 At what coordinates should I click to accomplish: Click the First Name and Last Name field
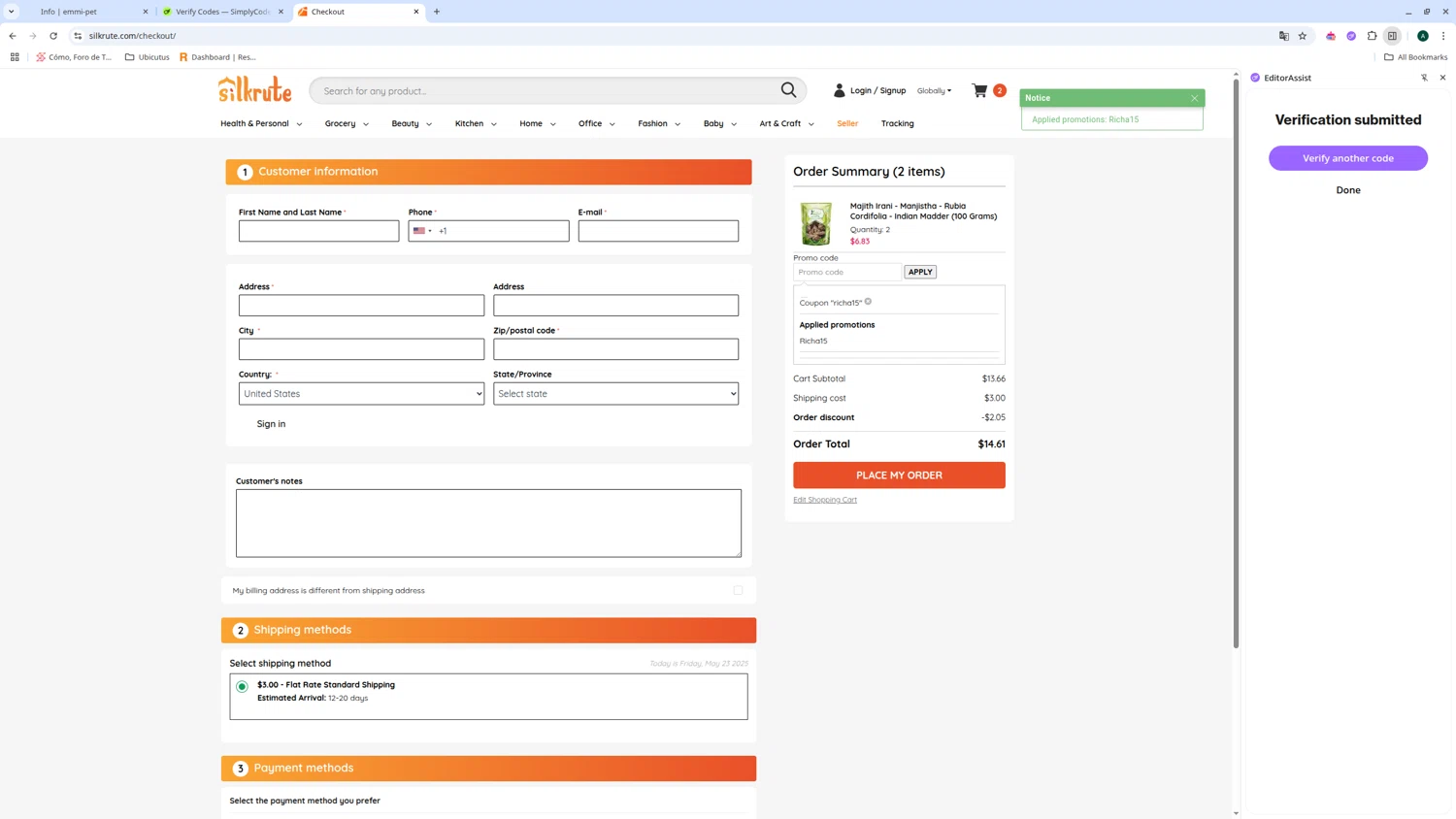point(318,231)
